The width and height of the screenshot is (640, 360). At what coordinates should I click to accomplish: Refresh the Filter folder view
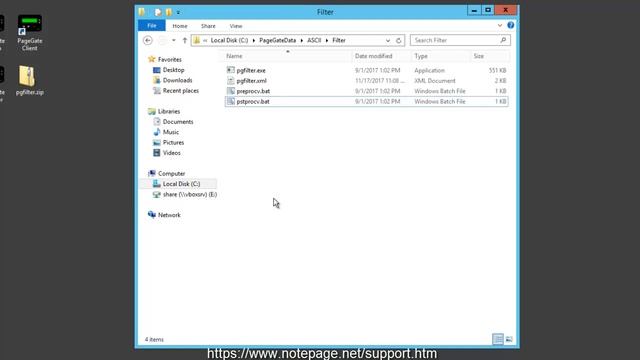tap(399, 40)
